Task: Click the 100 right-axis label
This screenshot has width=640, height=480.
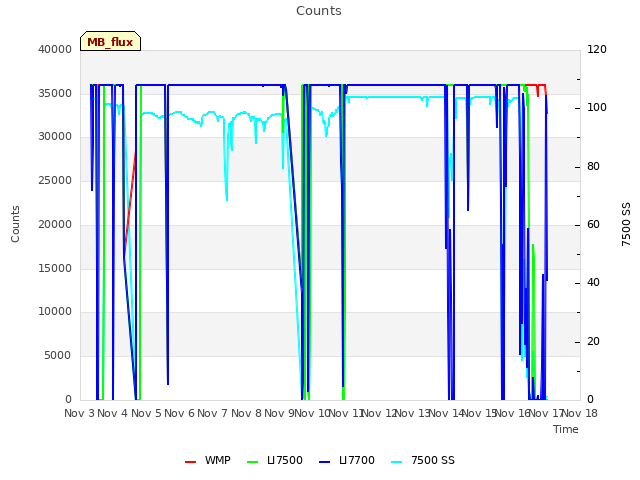Action: coord(597,107)
